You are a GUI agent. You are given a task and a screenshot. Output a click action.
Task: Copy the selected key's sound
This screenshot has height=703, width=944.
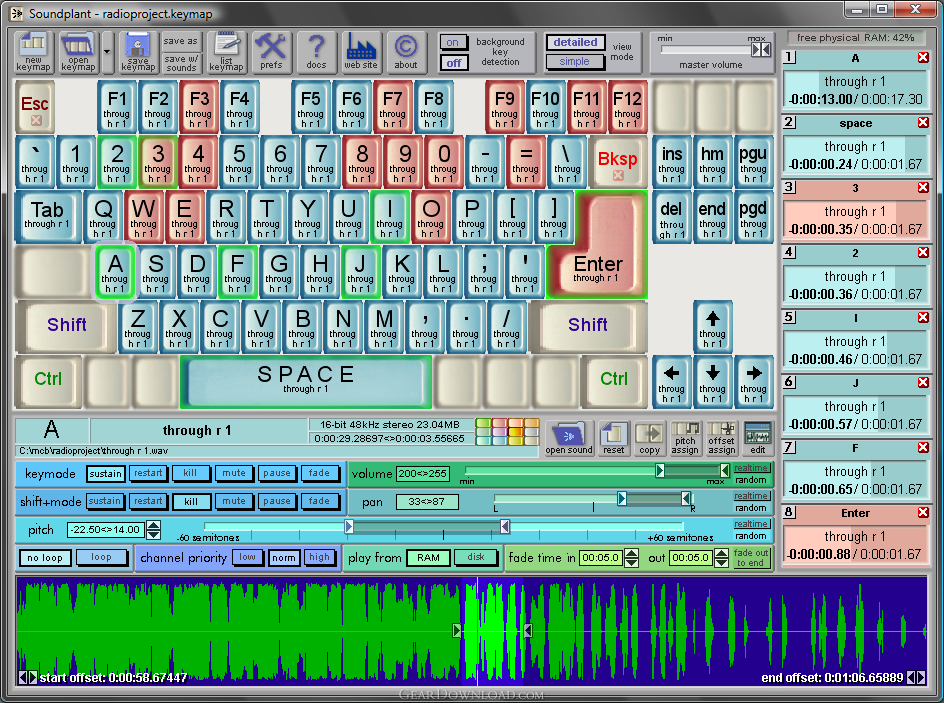point(650,438)
